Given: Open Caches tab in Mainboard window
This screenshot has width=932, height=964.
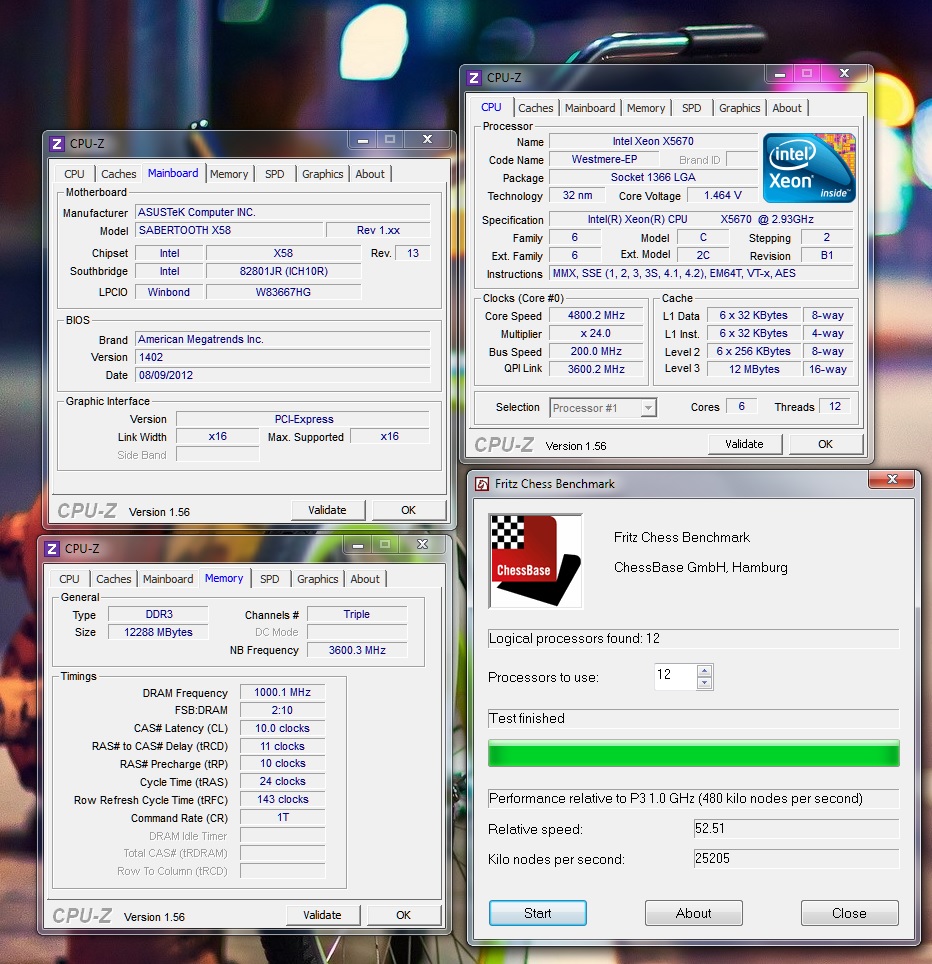Looking at the screenshot, I should (x=119, y=174).
